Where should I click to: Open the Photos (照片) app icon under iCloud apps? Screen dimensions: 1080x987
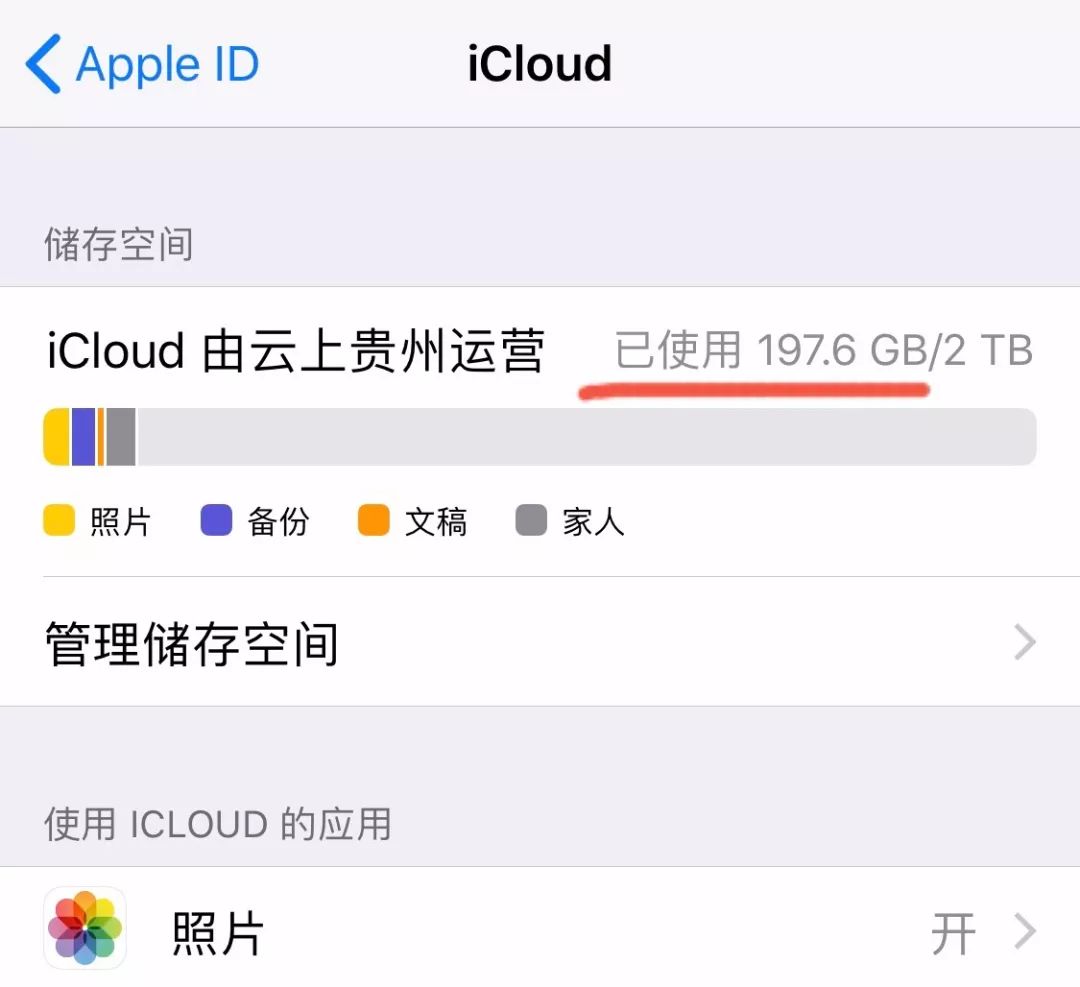85,930
